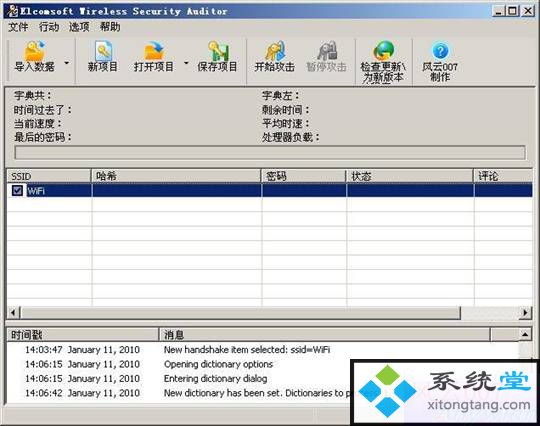Sort by SSID column header
Viewport: 540px width, 426px height.
point(49,176)
